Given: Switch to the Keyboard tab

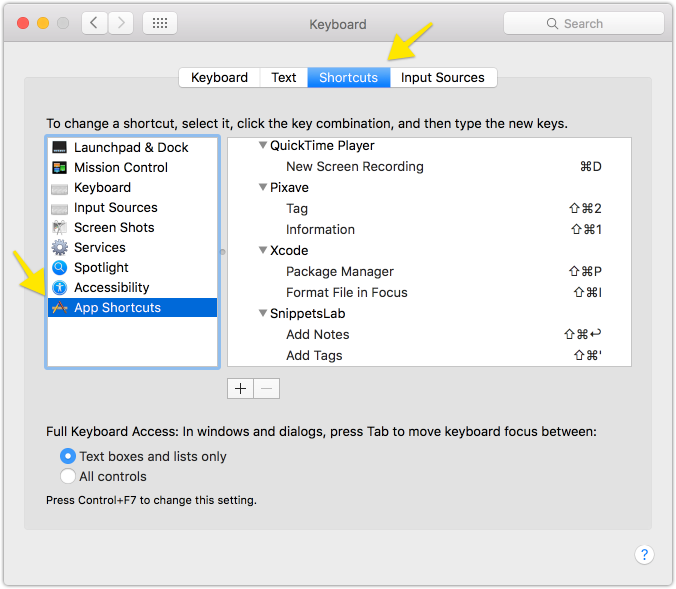Looking at the screenshot, I should pyautogui.click(x=219, y=78).
